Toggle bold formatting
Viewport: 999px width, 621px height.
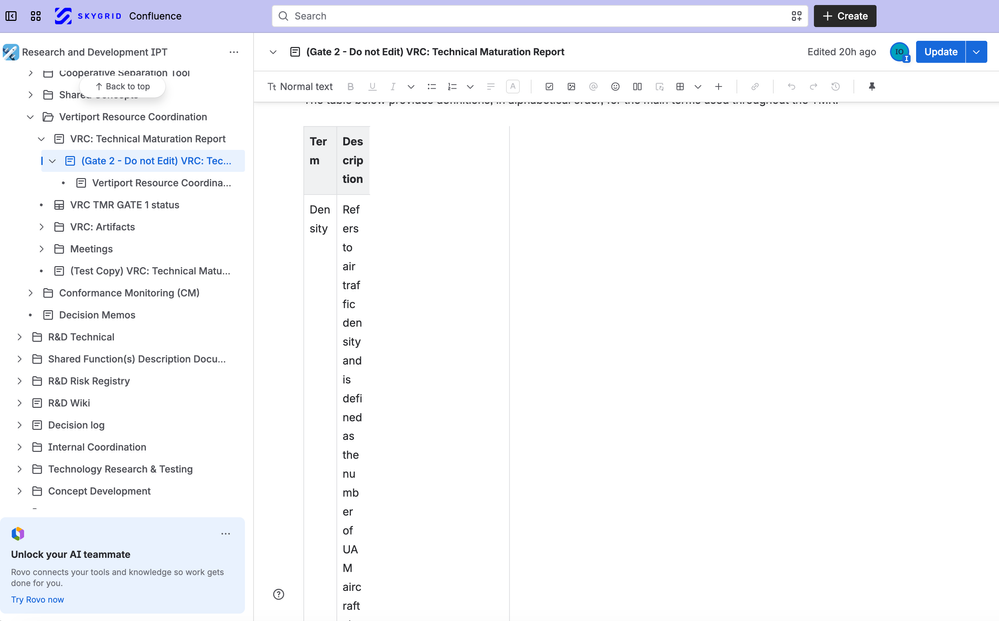(x=350, y=87)
